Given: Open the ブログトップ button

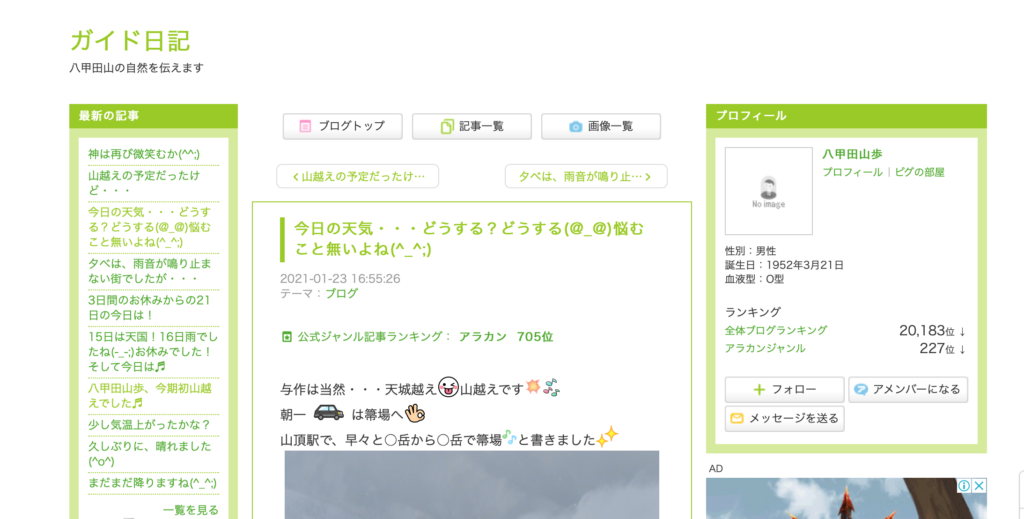Looking at the screenshot, I should tap(342, 126).
